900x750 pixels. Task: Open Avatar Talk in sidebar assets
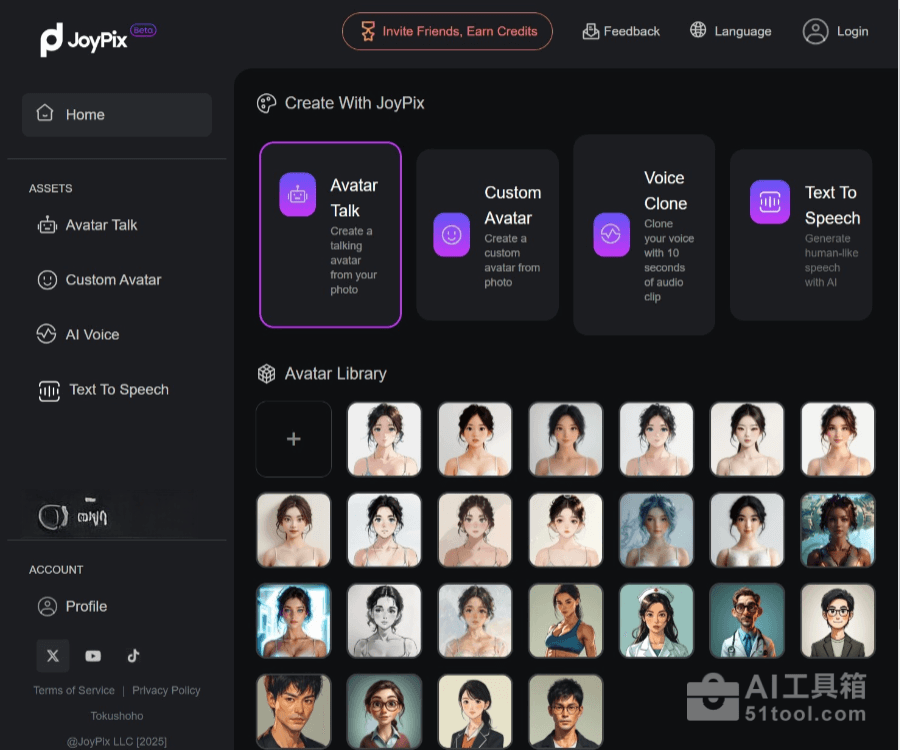101,225
